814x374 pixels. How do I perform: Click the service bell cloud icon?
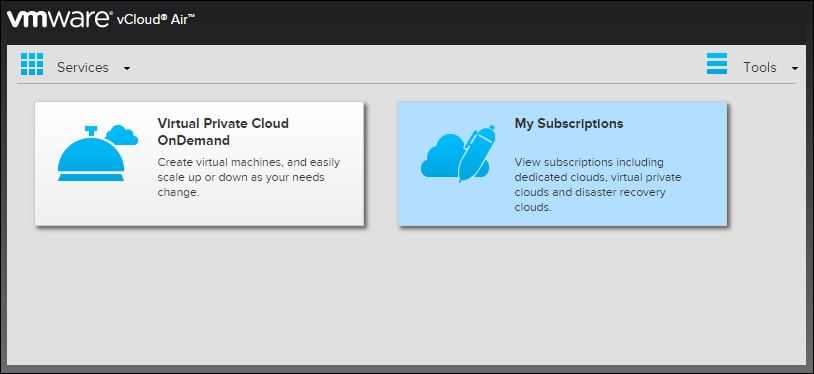98,153
